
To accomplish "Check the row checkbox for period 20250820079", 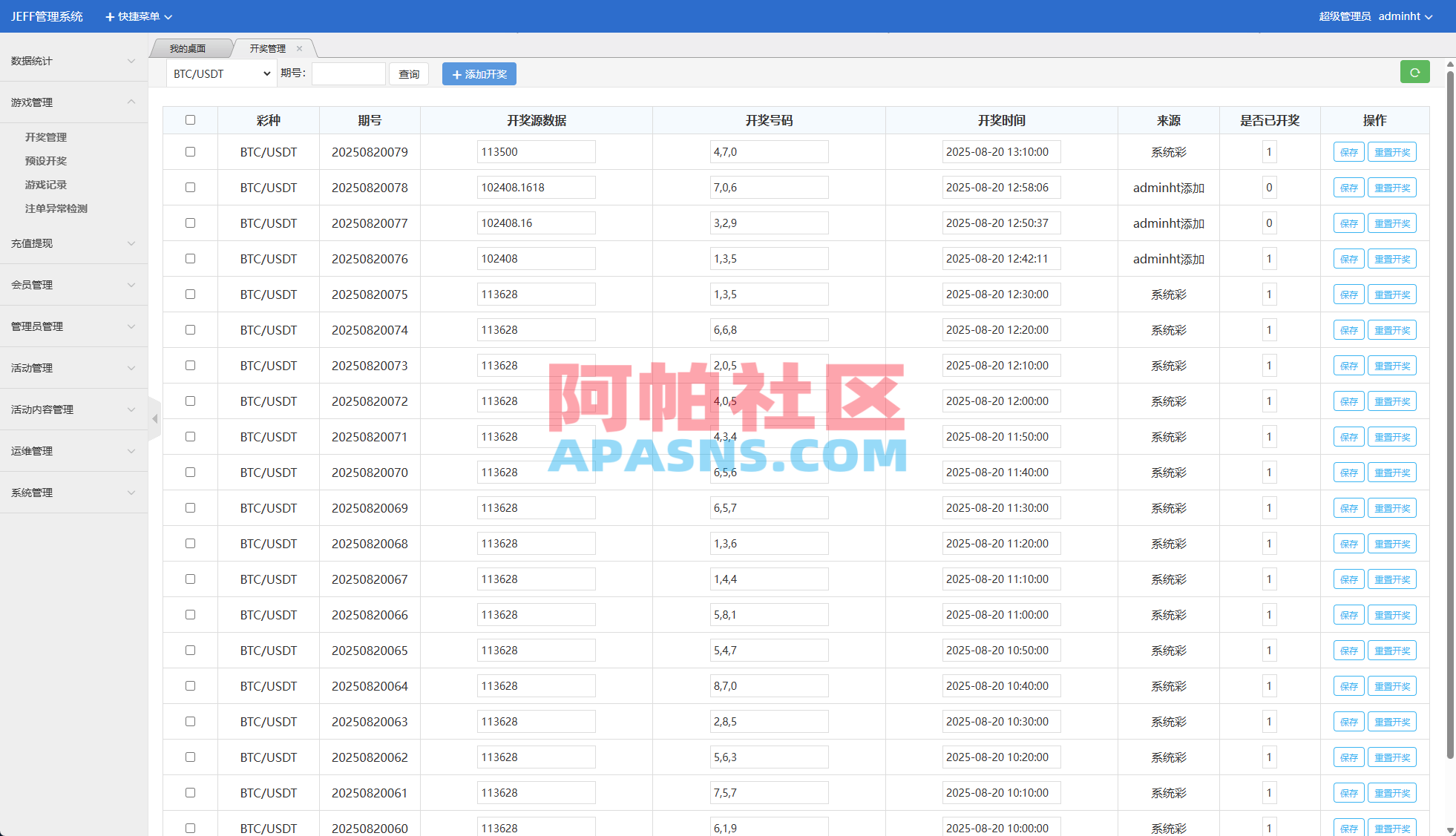I will [x=190, y=151].
